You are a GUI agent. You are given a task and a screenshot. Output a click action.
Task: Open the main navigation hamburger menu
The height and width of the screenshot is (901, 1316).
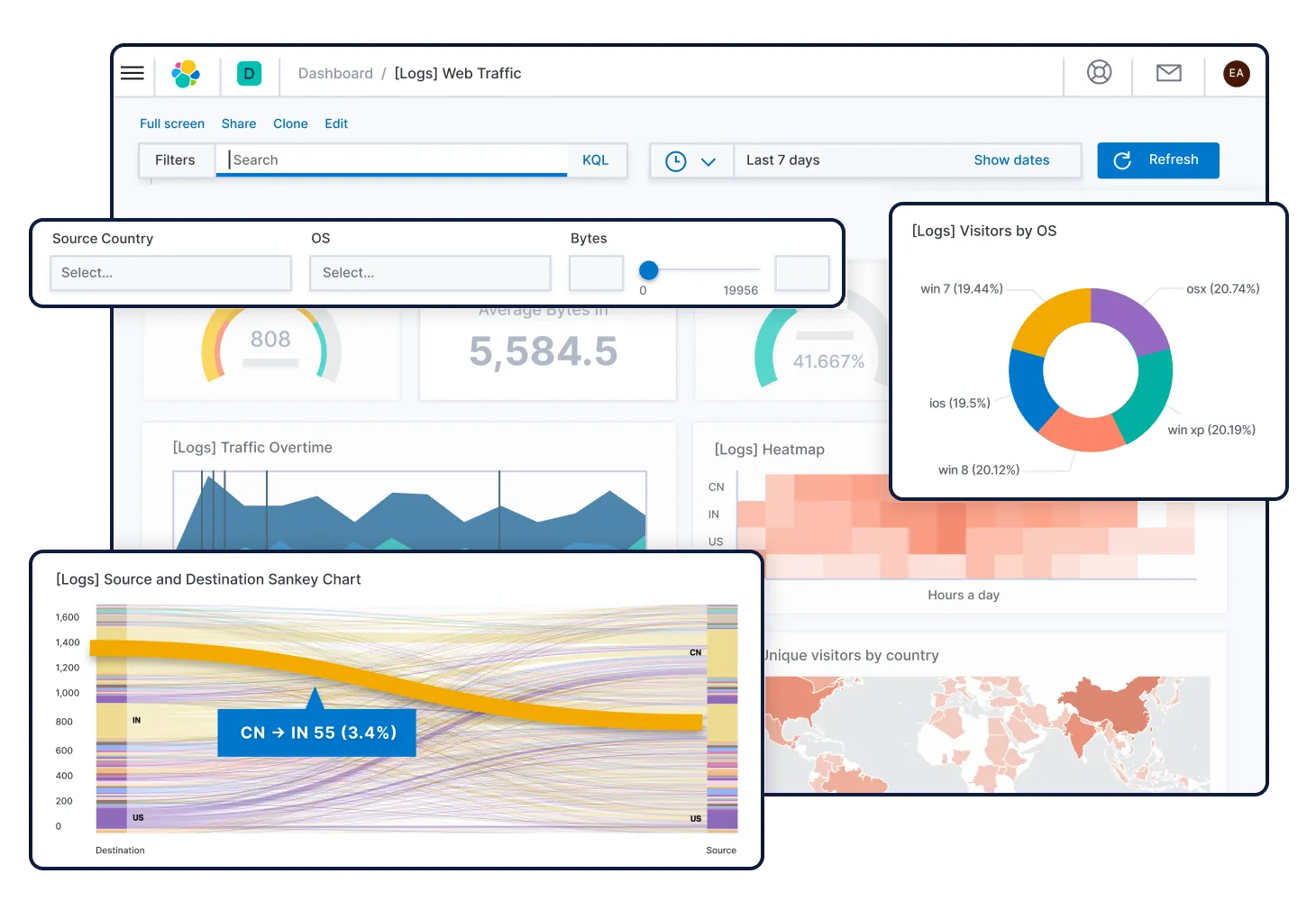(x=133, y=73)
